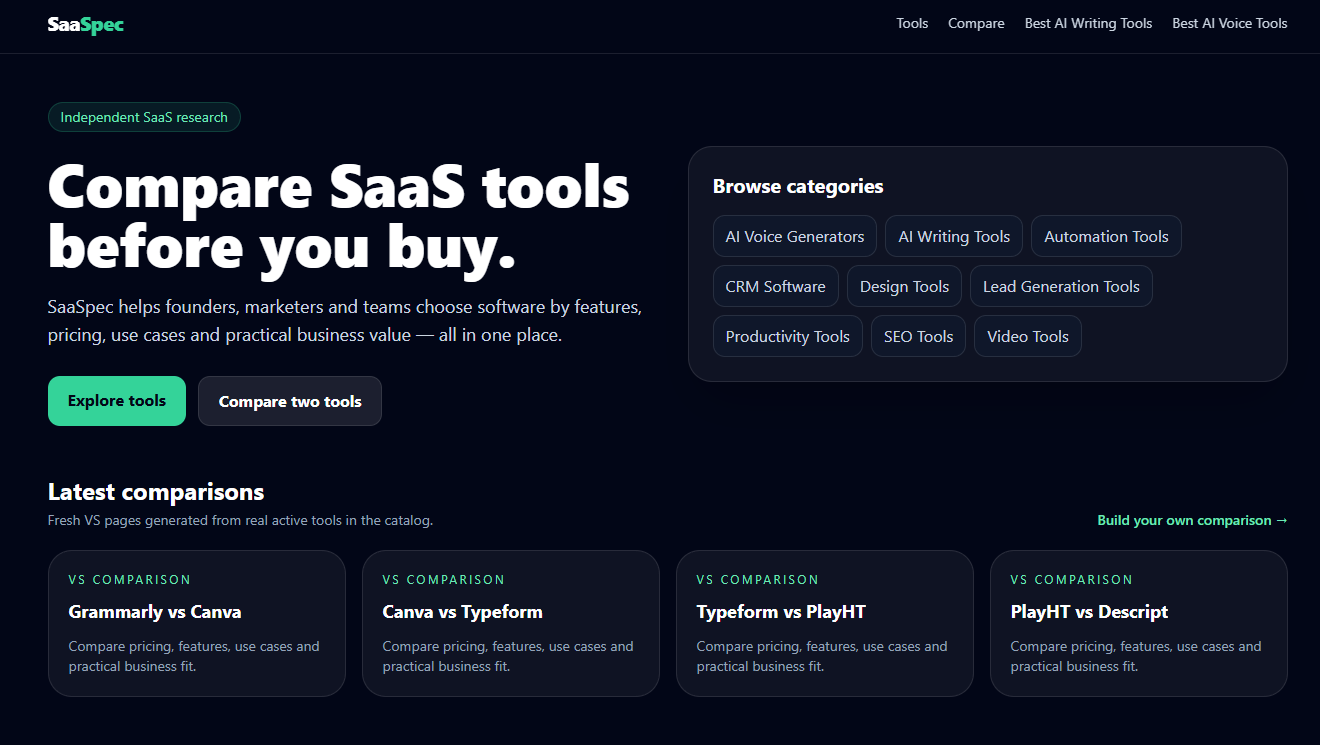Click the Compare SaaS tools before you buy headline
Image resolution: width=1320 pixels, height=745 pixels.
point(339,217)
